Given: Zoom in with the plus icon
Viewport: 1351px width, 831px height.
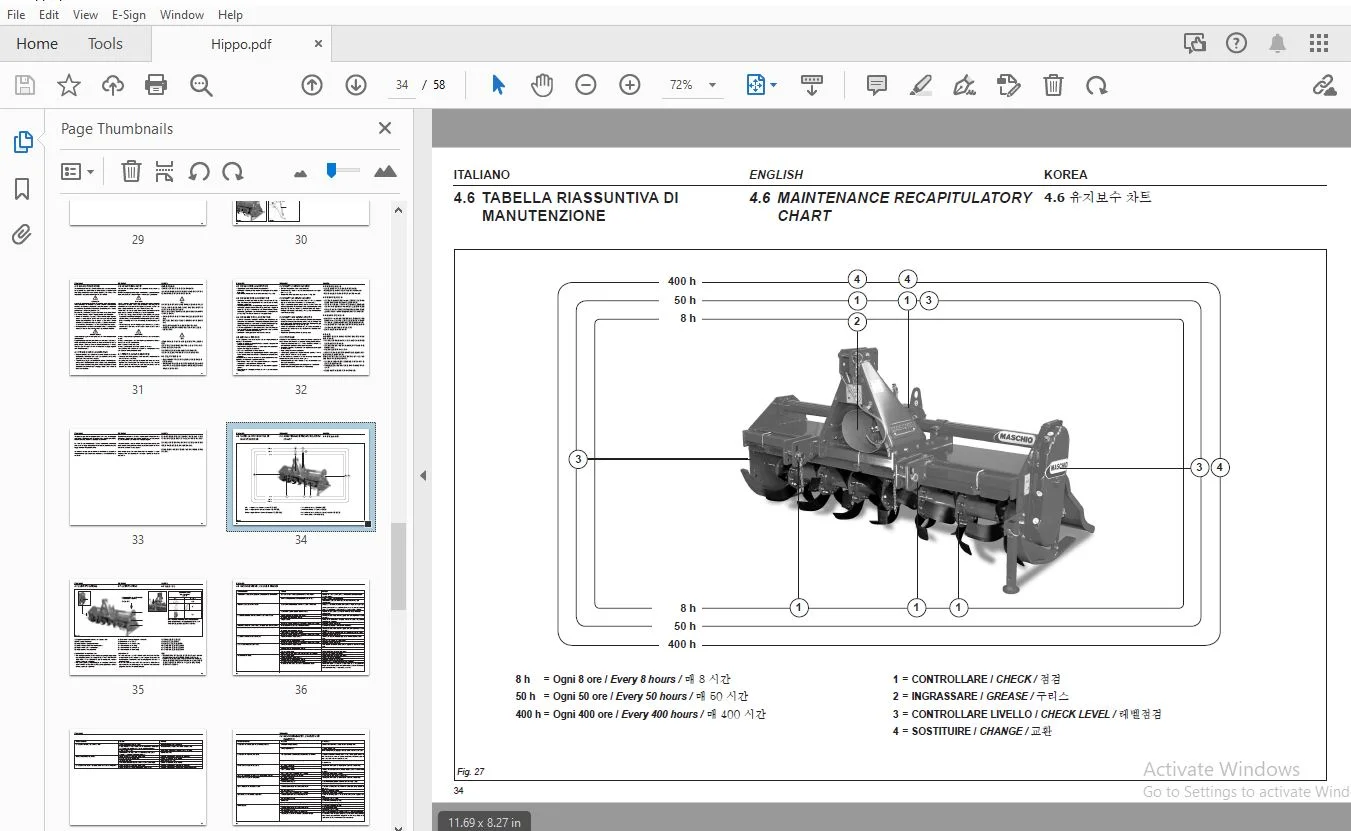Looking at the screenshot, I should click(x=630, y=86).
